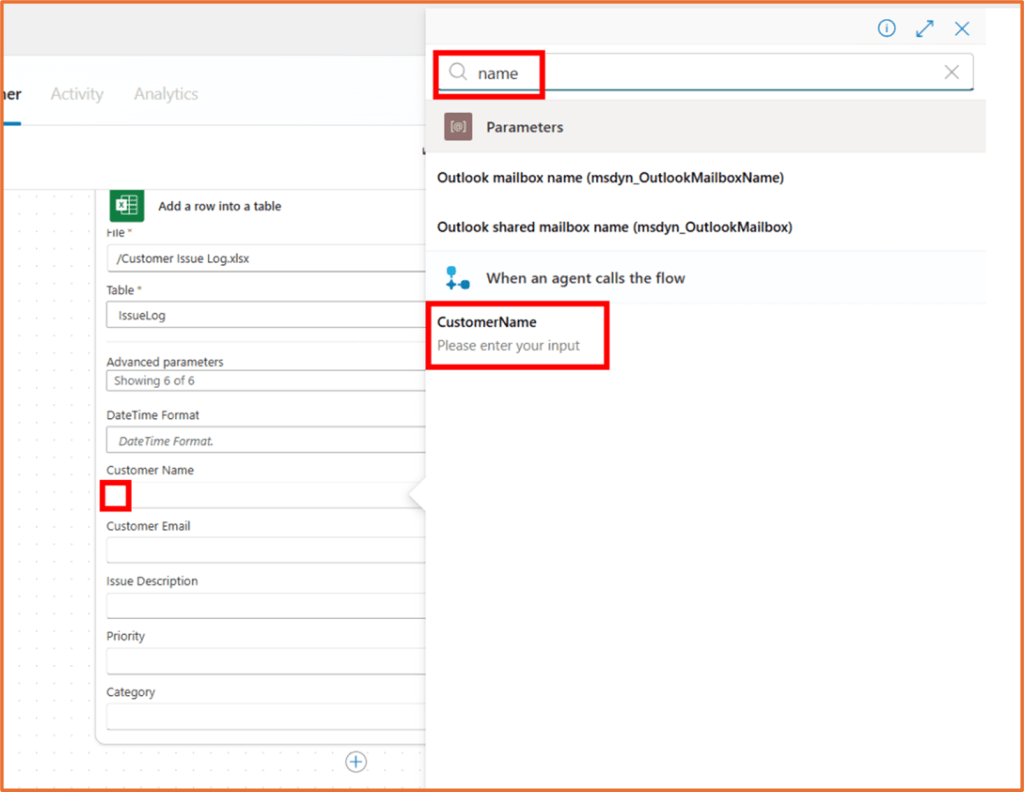Image resolution: width=1024 pixels, height=792 pixels.
Task: Click the Customer Email input field
Action: tap(265, 550)
